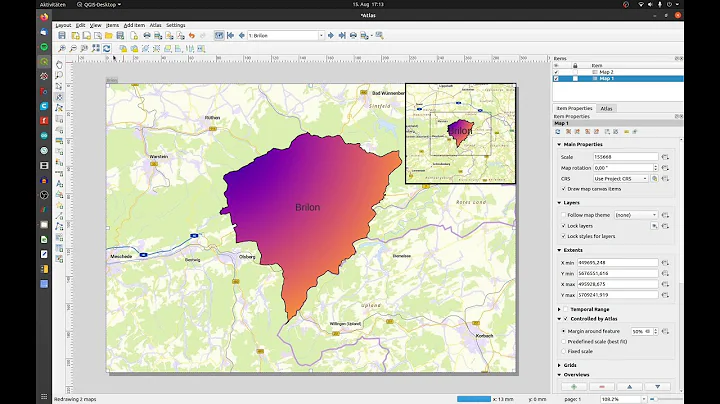This screenshot has height=404, width=720.
Task: Click the red minus remove overview button
Action: click(x=602, y=387)
